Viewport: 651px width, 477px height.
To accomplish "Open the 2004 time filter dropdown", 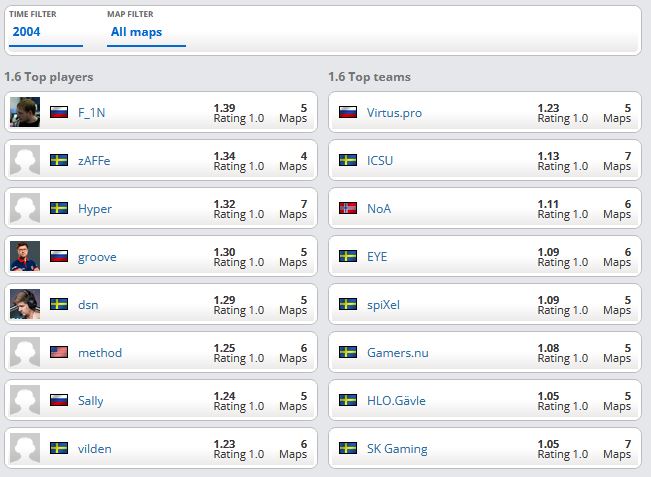I will (45, 32).
